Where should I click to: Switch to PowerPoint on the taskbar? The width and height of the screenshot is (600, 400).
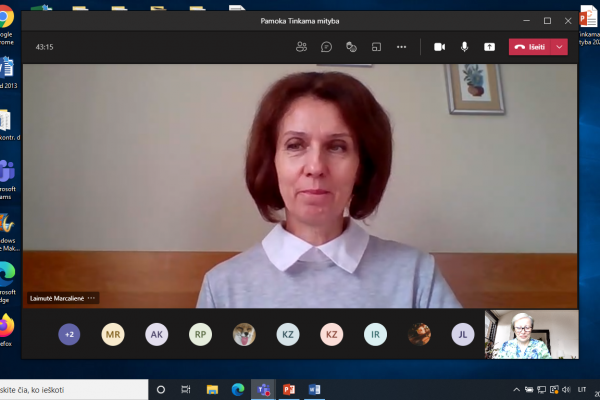tap(289, 390)
